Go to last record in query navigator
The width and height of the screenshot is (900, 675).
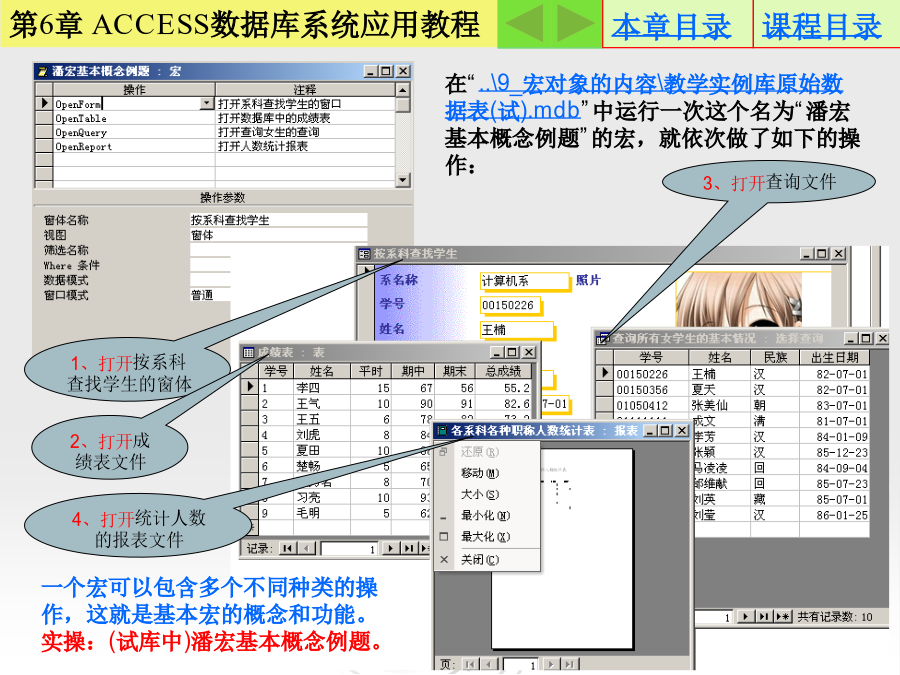pyautogui.click(x=763, y=617)
